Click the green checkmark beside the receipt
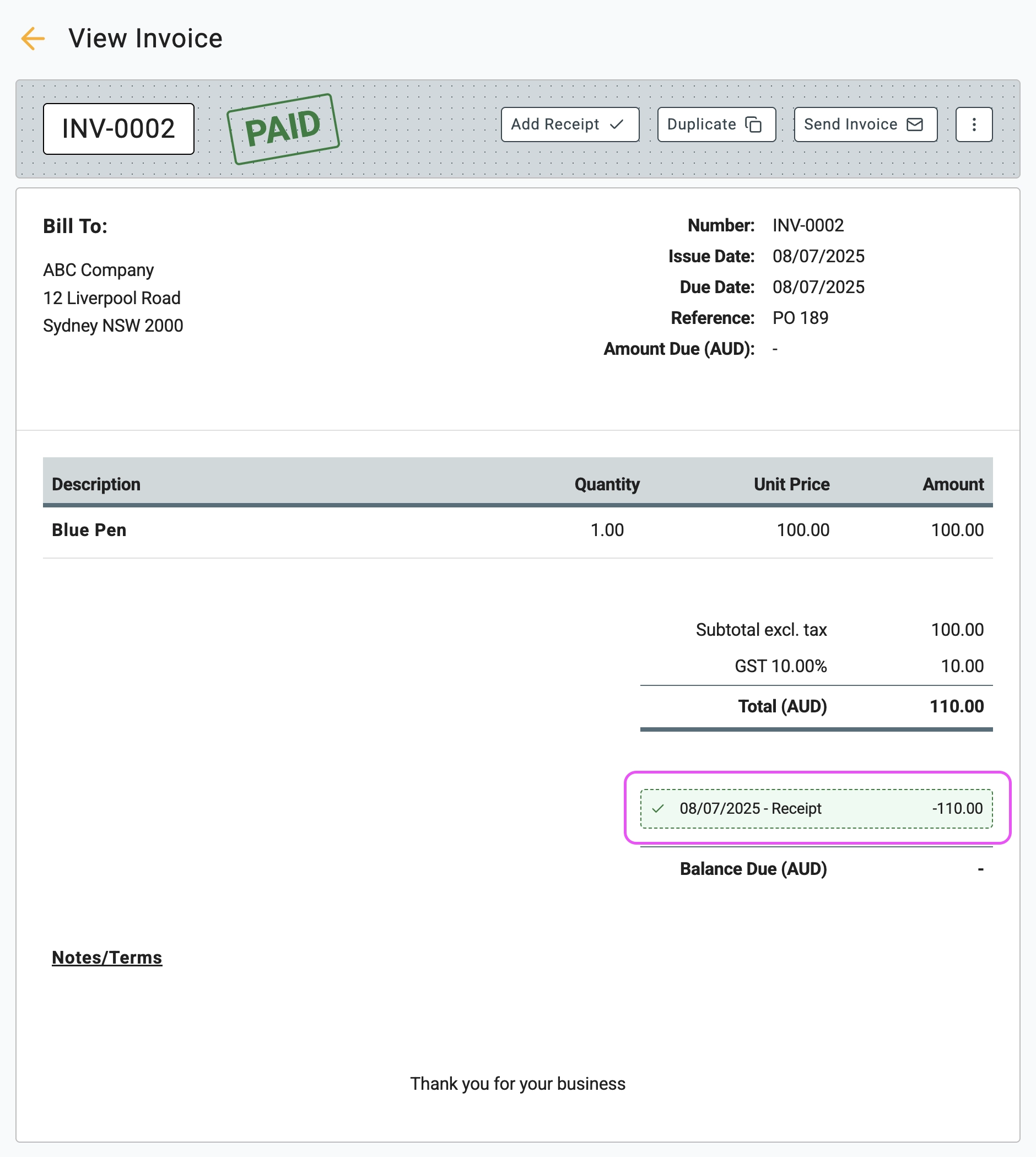 coord(658,809)
